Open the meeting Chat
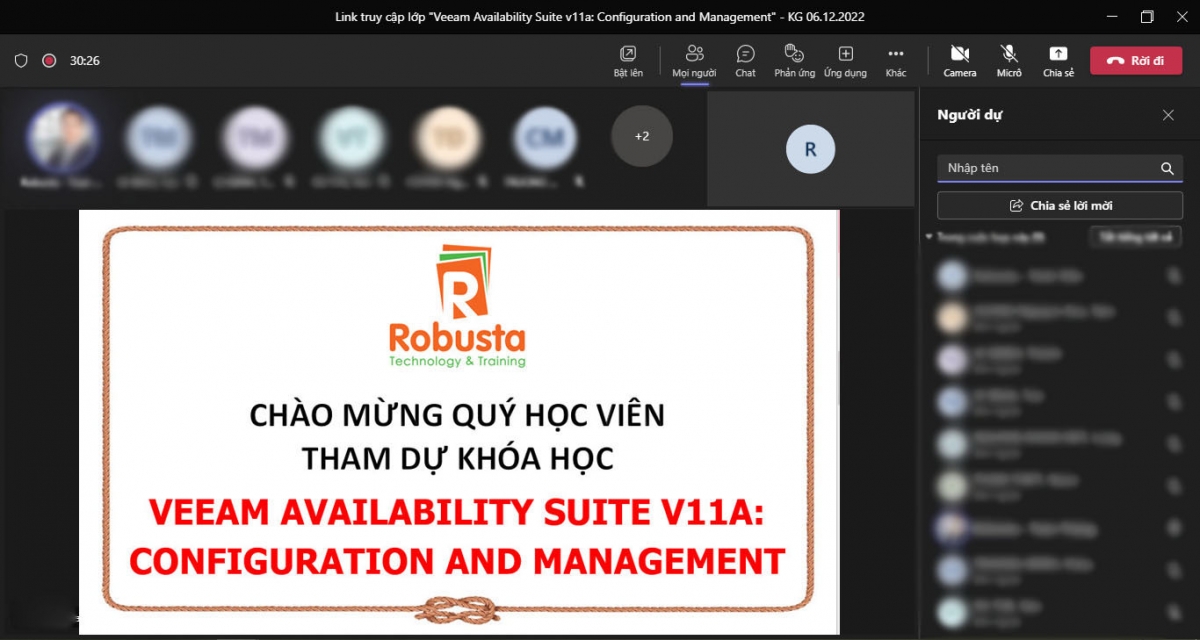Viewport: 1200px width, 640px height. [x=745, y=60]
